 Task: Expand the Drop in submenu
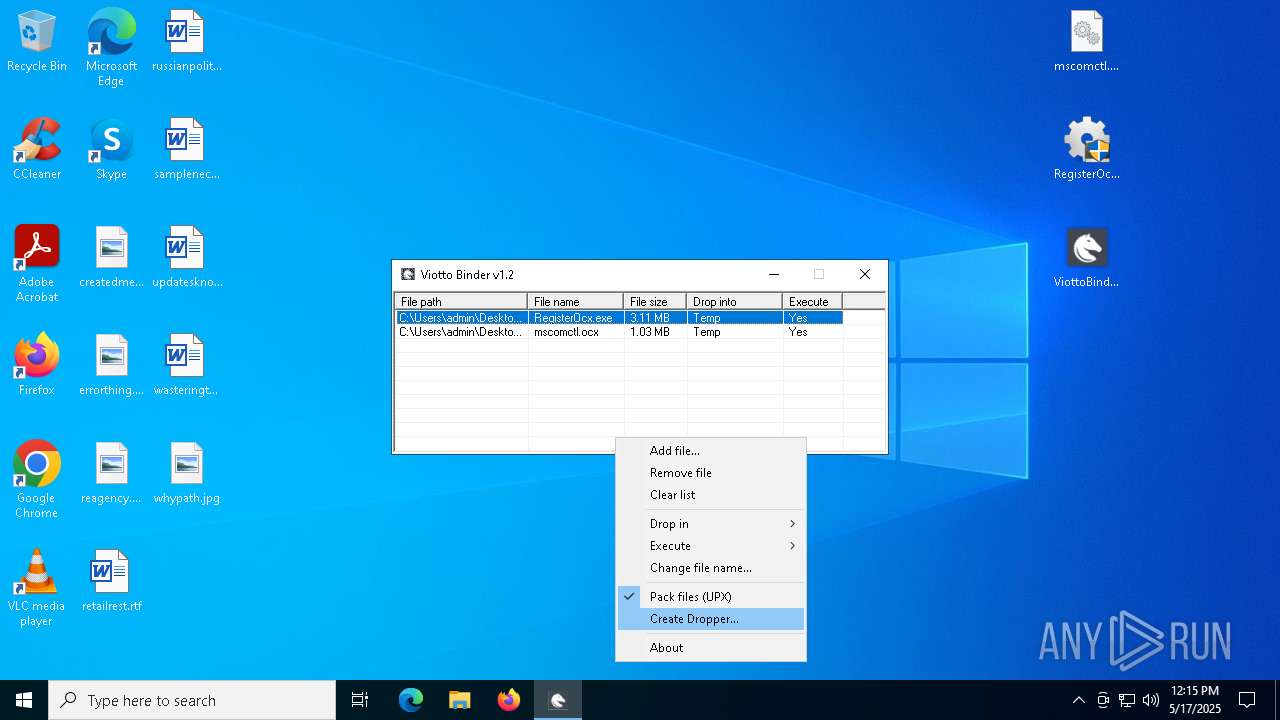tap(710, 524)
